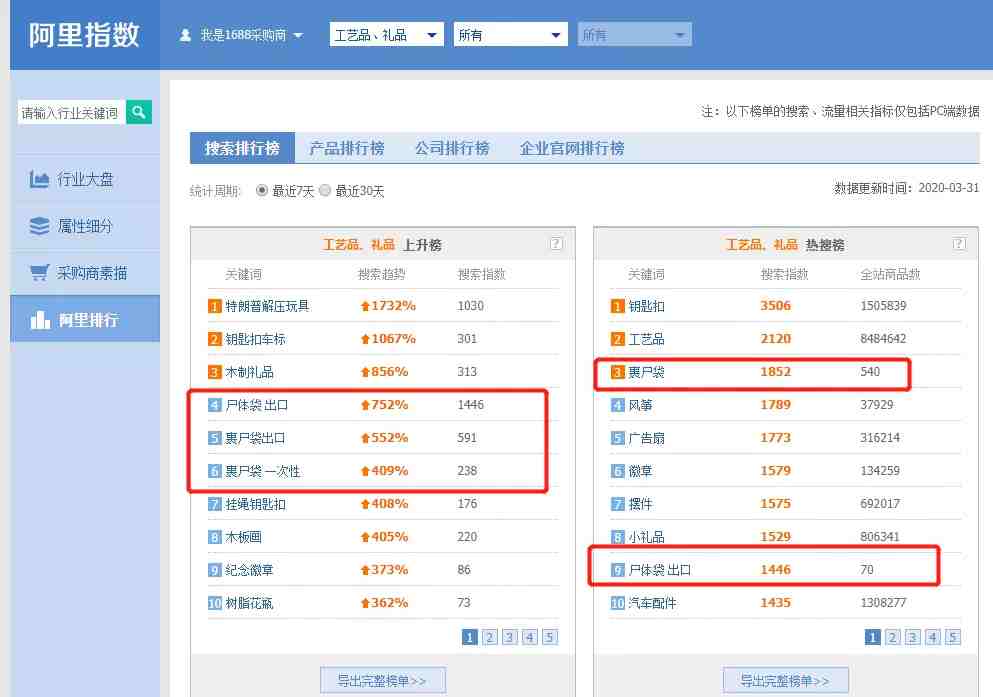Click rank badge 1 beside 特朗普解压玩具

click(x=215, y=306)
